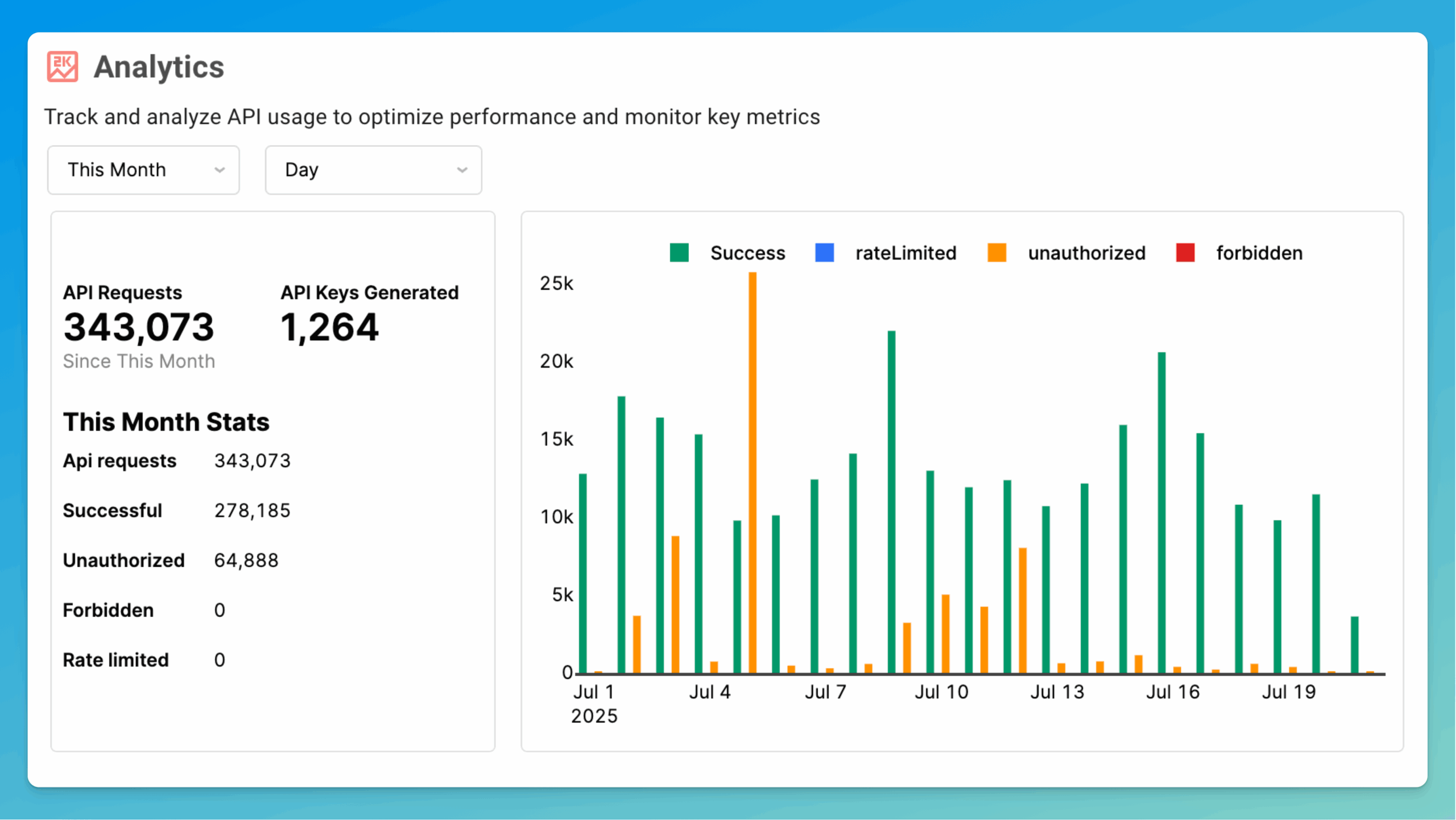Click the blue rateLimited legend marker
The image size is (1456, 820).
824,253
